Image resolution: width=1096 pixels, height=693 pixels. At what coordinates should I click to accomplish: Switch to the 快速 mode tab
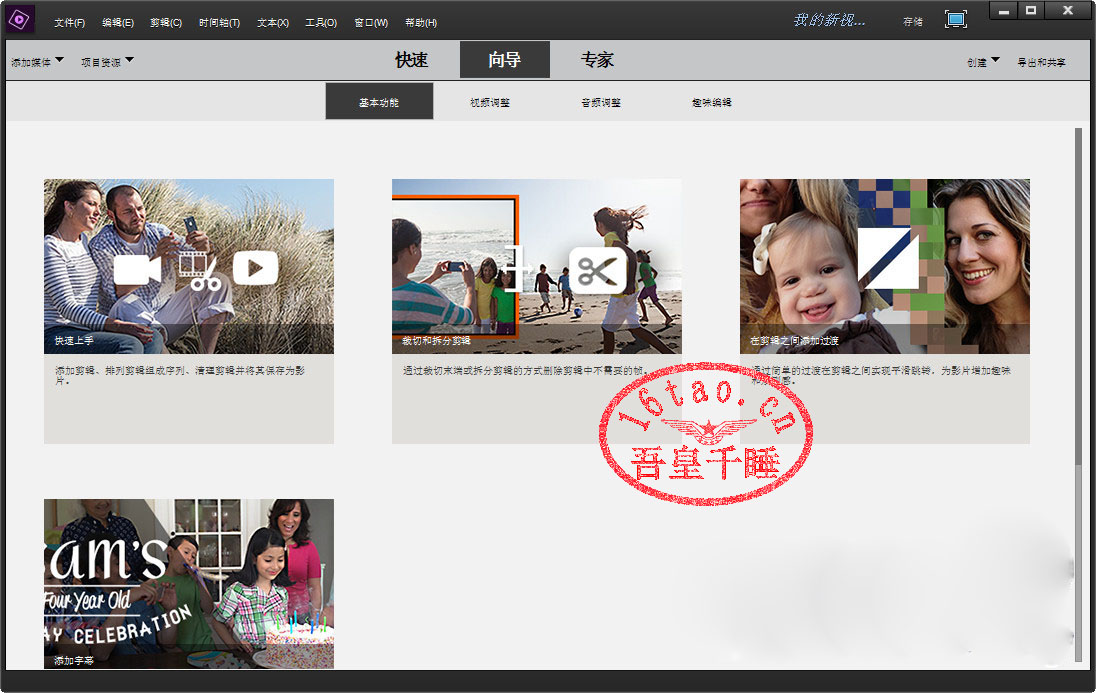(413, 60)
